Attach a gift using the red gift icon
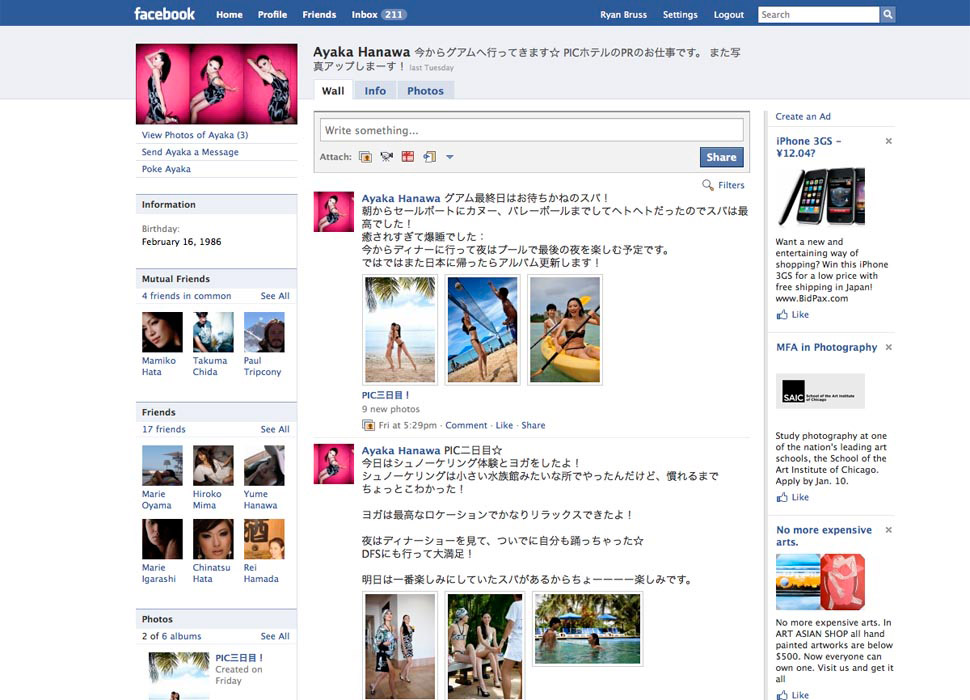Screen dimensions: 970x700 (408, 157)
